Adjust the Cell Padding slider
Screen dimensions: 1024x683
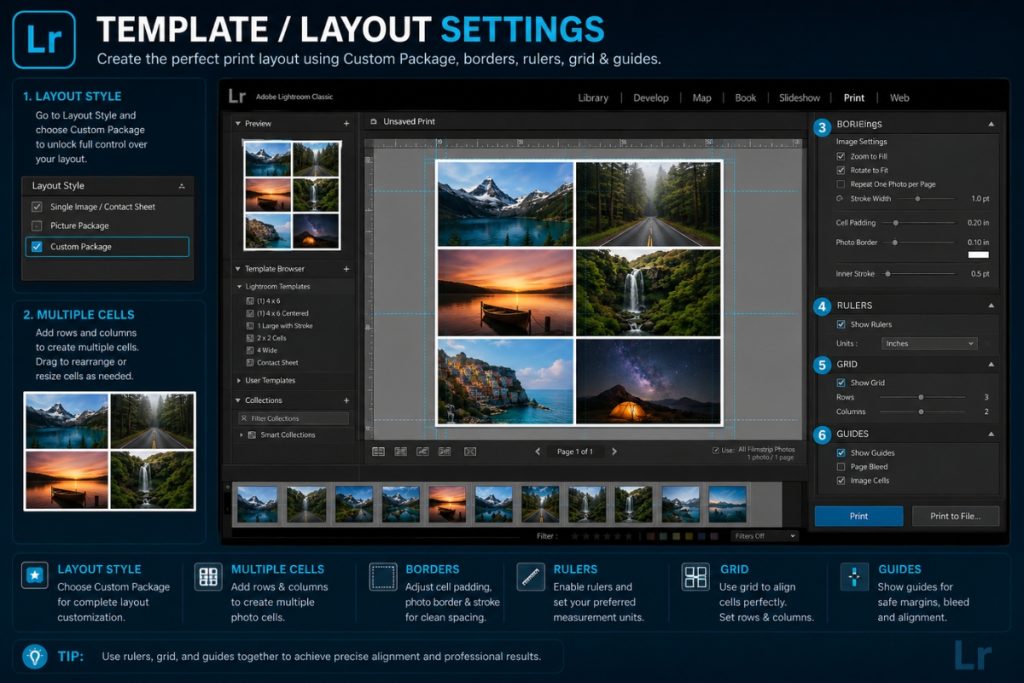(x=896, y=223)
